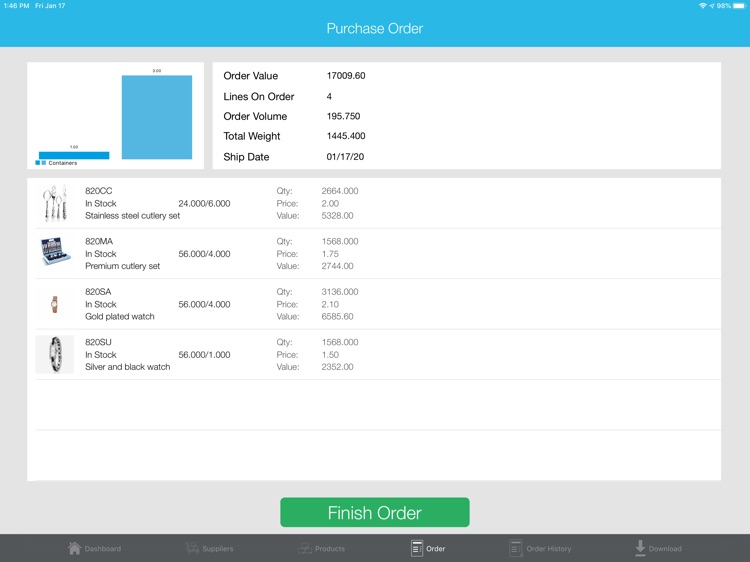
Task: Open the Download tab label
Action: pyautogui.click(x=665, y=549)
